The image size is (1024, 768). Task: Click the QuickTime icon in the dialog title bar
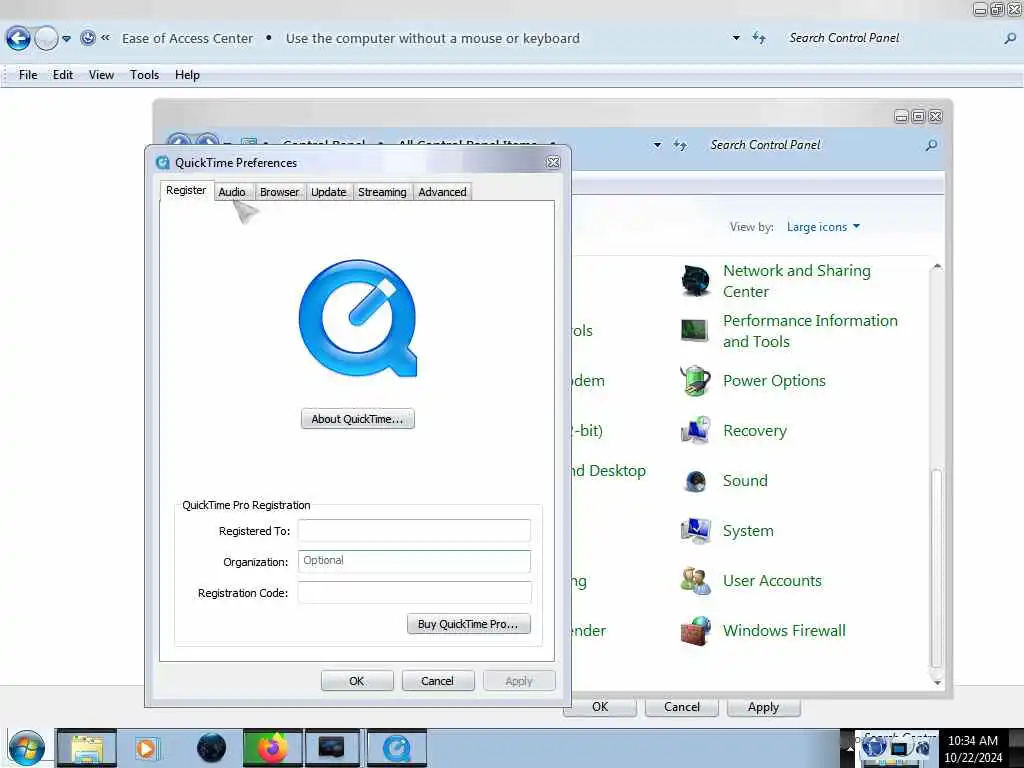163,163
